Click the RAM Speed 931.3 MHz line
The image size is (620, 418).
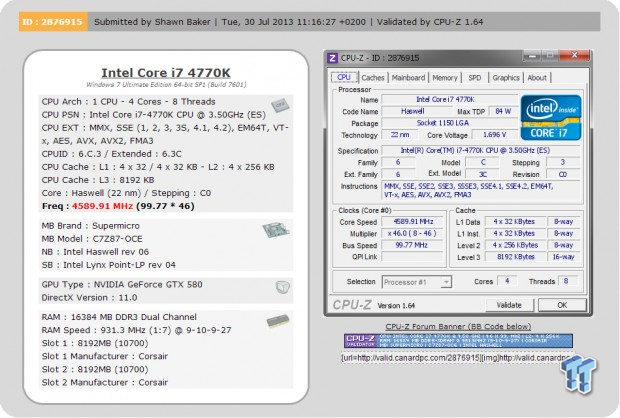(x=136, y=330)
